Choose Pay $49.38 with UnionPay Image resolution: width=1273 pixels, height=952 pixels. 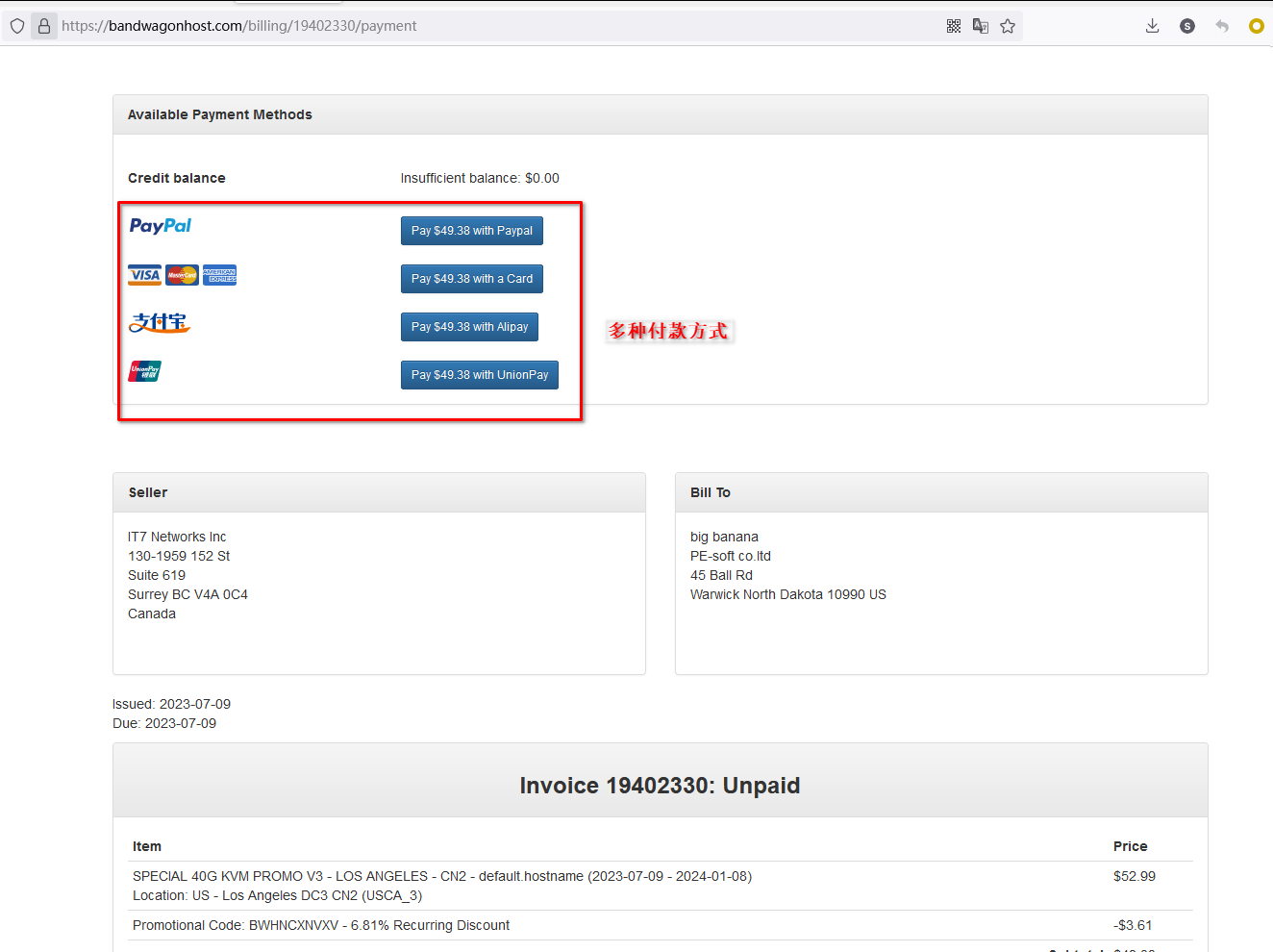tap(479, 375)
